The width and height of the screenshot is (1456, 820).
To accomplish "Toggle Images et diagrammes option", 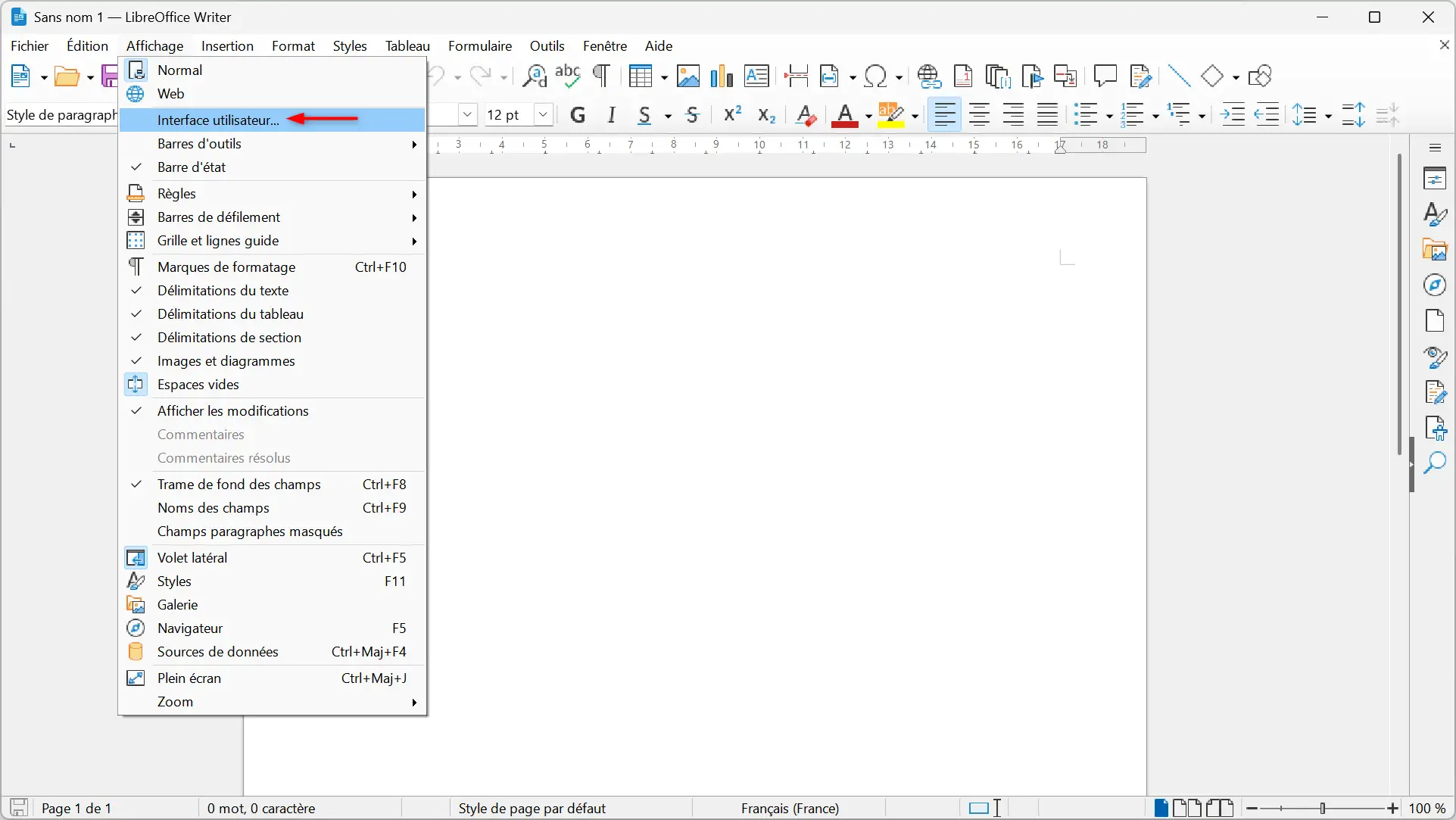I will click(x=273, y=361).
